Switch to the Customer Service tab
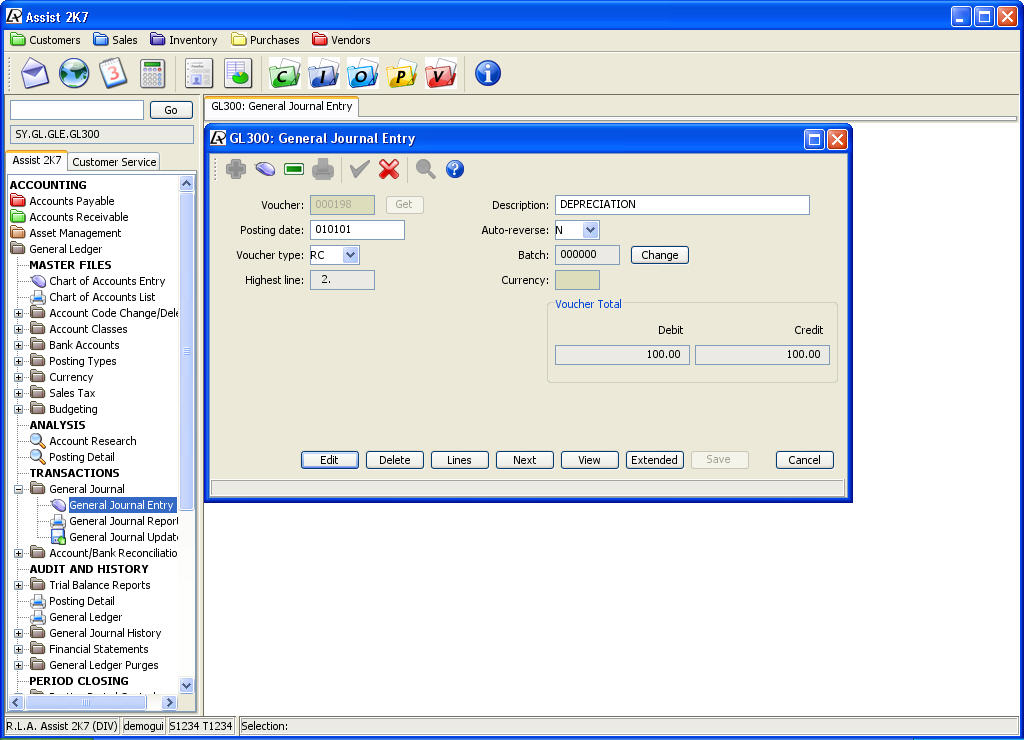The image size is (1024, 740). pyautogui.click(x=114, y=162)
